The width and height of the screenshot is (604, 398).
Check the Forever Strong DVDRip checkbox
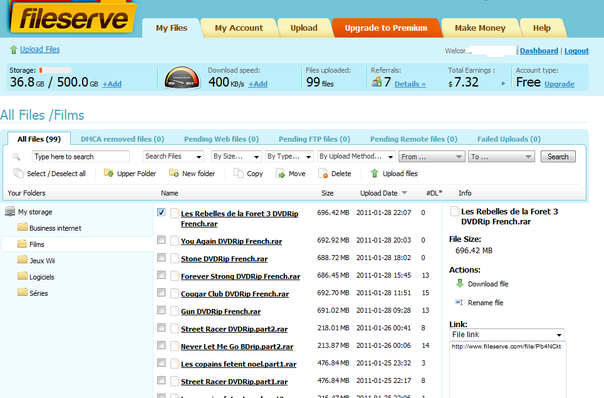161,275
